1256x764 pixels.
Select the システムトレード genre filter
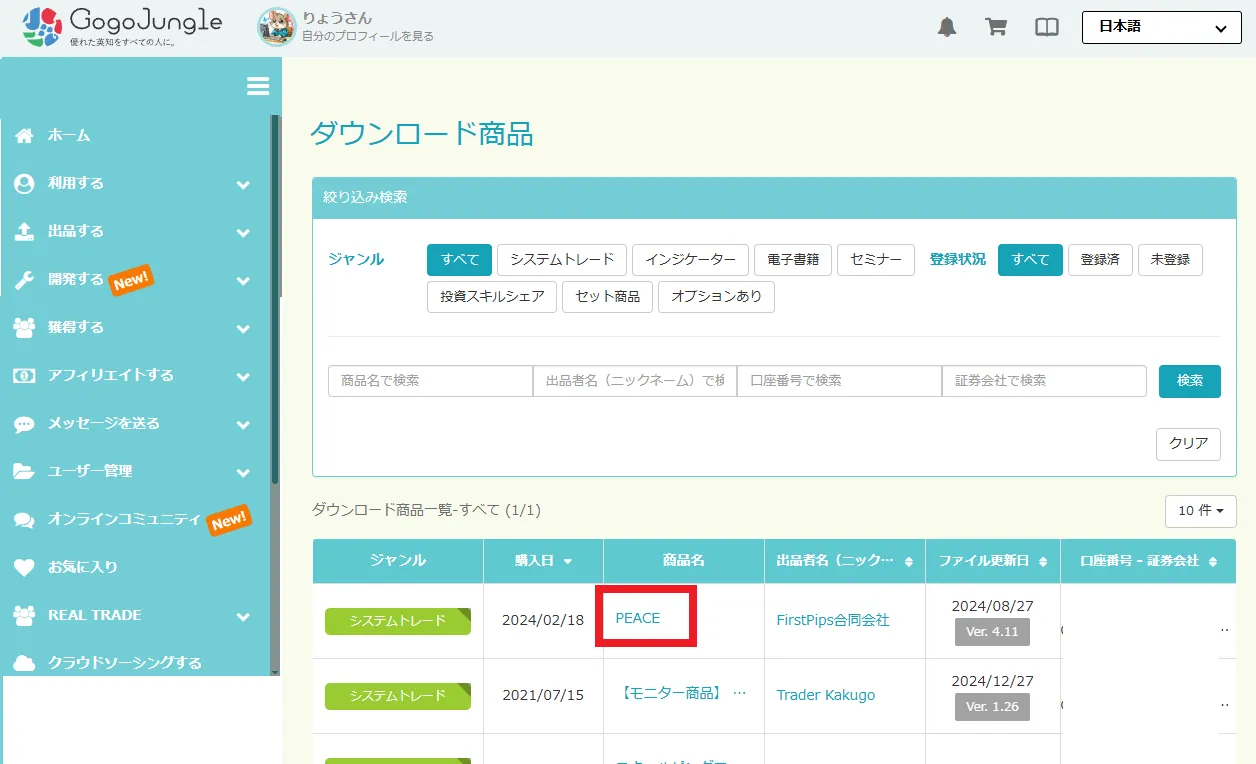pyautogui.click(x=561, y=260)
